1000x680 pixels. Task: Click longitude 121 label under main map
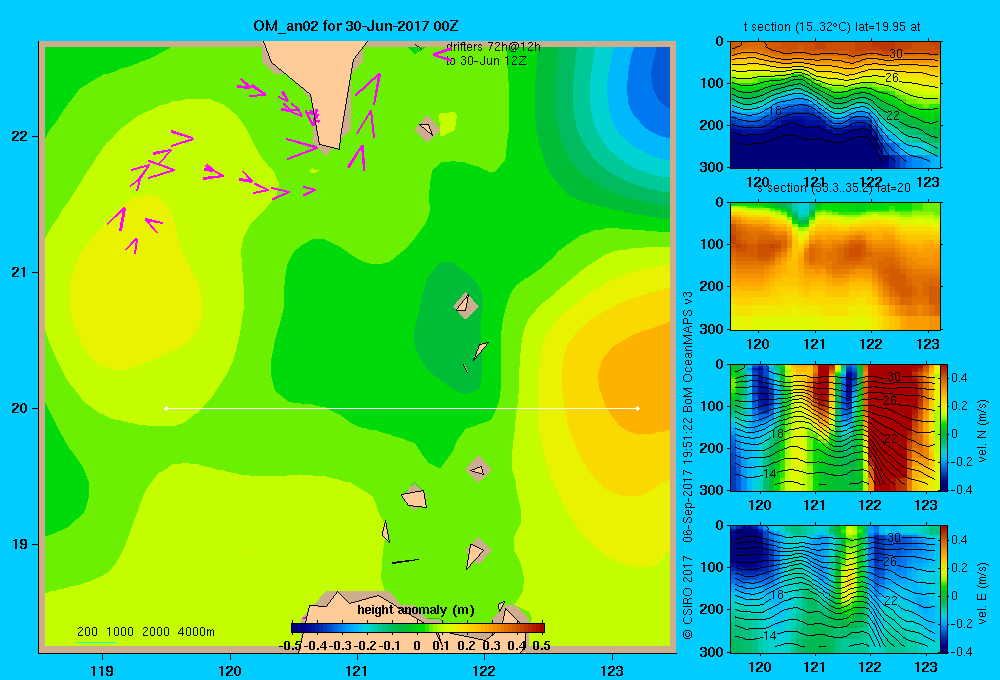[357, 670]
